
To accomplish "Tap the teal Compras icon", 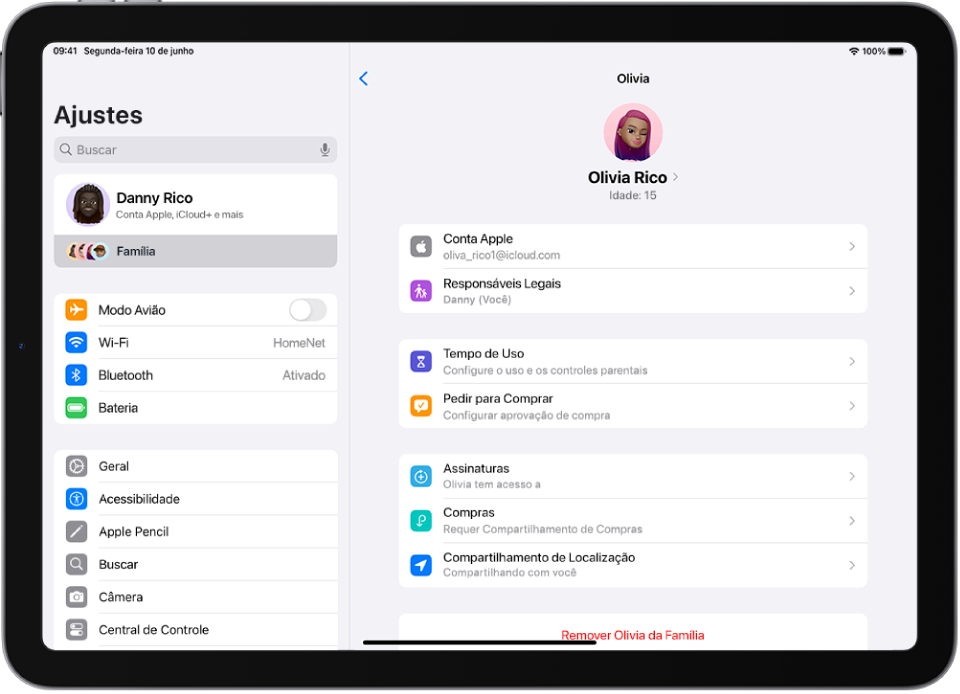I will coord(421,521).
